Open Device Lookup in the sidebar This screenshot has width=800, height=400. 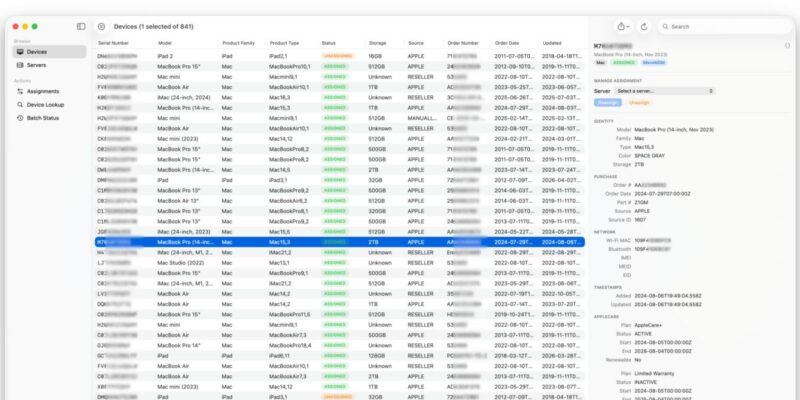(49, 105)
